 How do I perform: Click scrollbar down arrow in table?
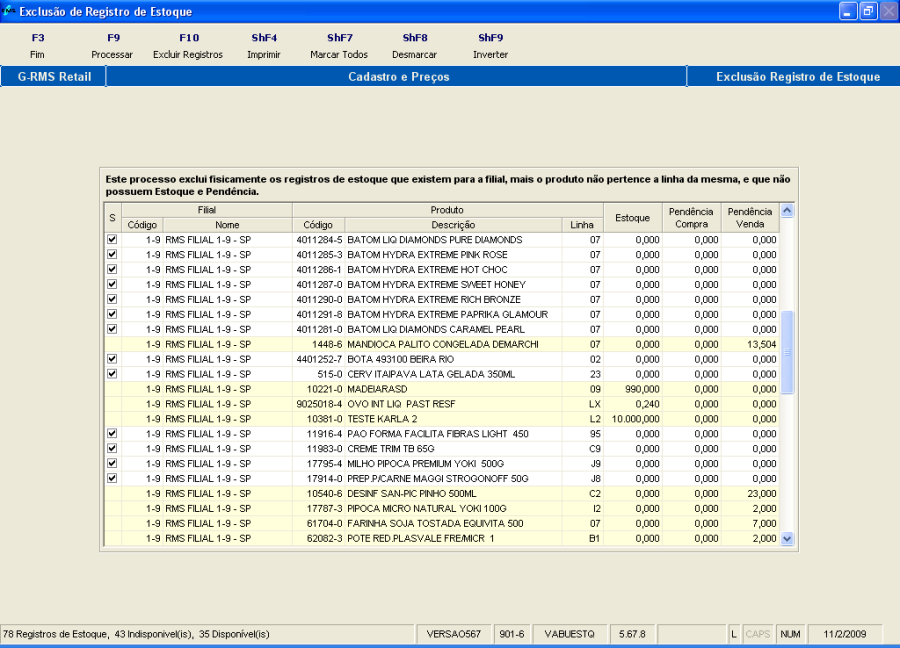787,538
